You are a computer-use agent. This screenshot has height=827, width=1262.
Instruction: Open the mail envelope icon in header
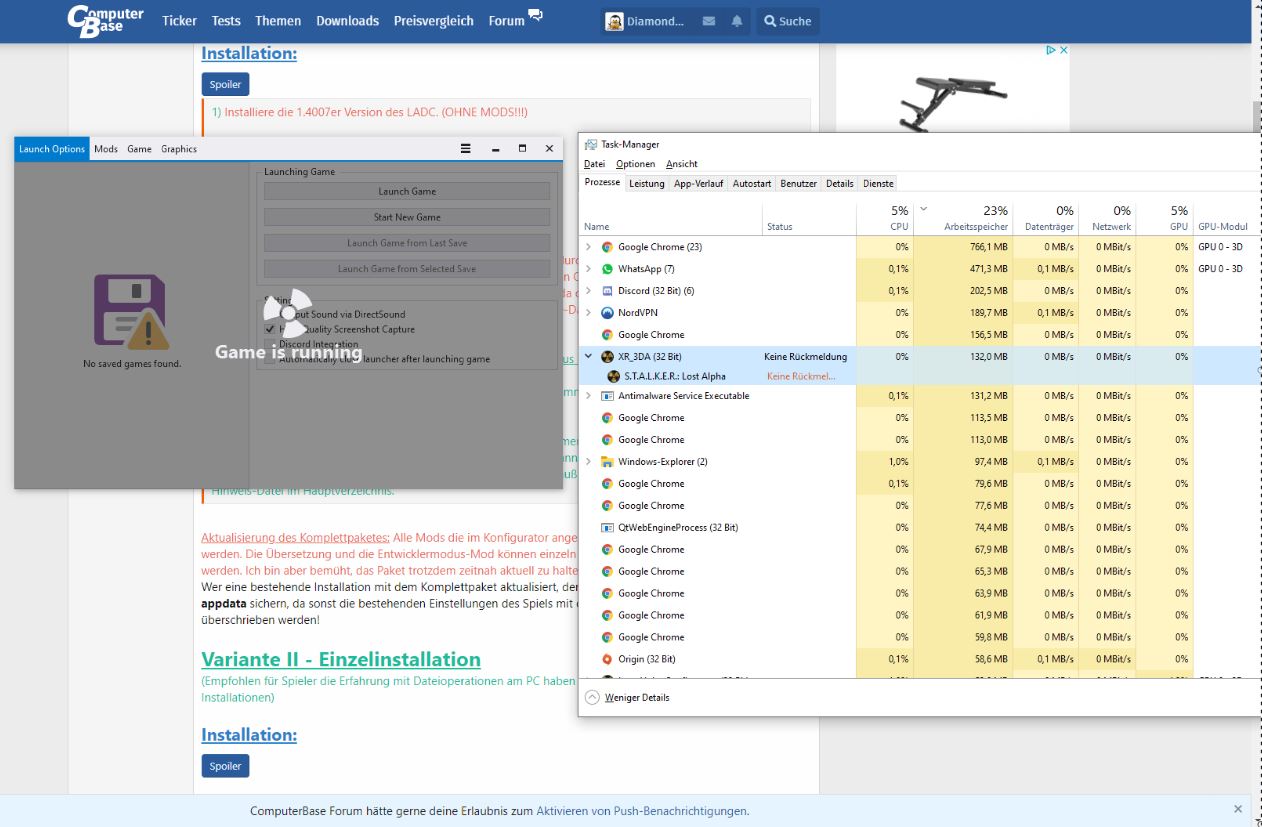[x=709, y=21]
